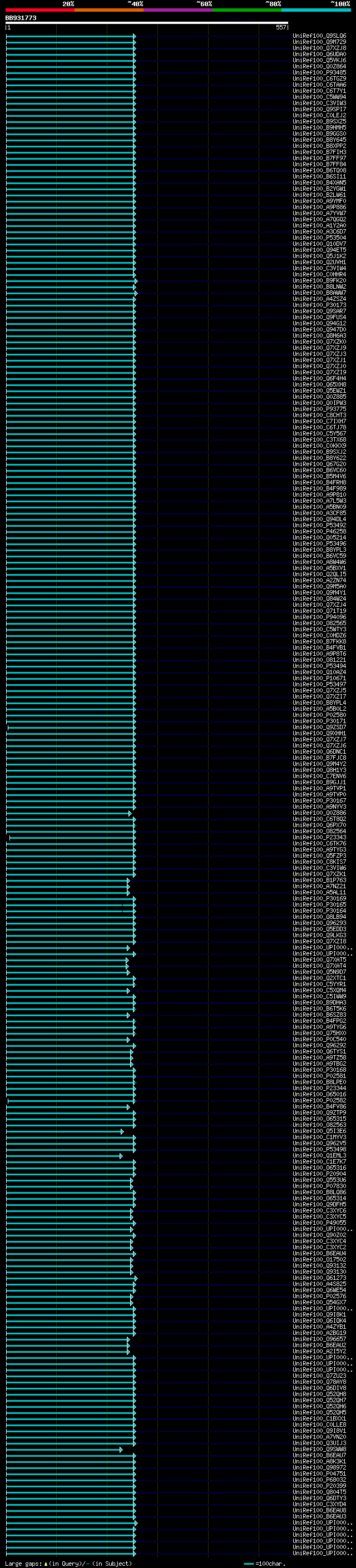
Task: Select hit UniRef100_P23344
Action: tap(319, 1088)
